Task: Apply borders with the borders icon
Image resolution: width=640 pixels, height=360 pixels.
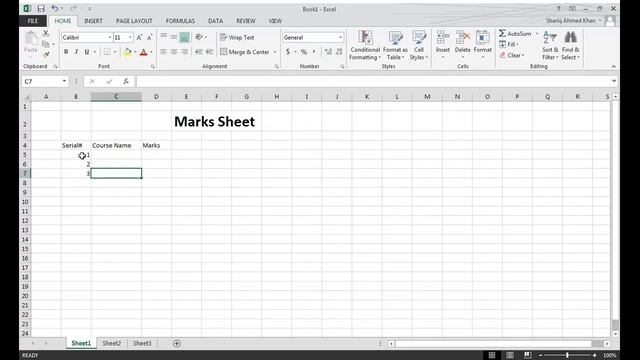Action: click(x=107, y=52)
